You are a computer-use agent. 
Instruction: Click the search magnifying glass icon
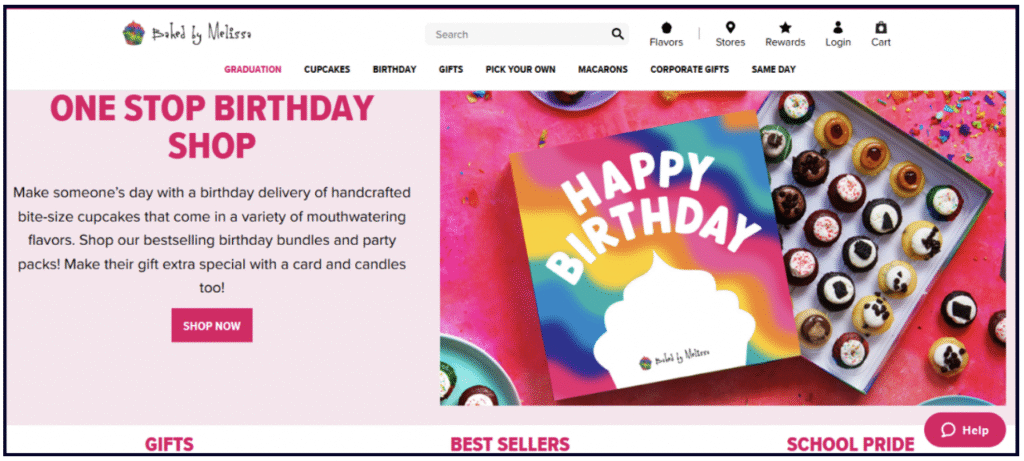tap(617, 34)
